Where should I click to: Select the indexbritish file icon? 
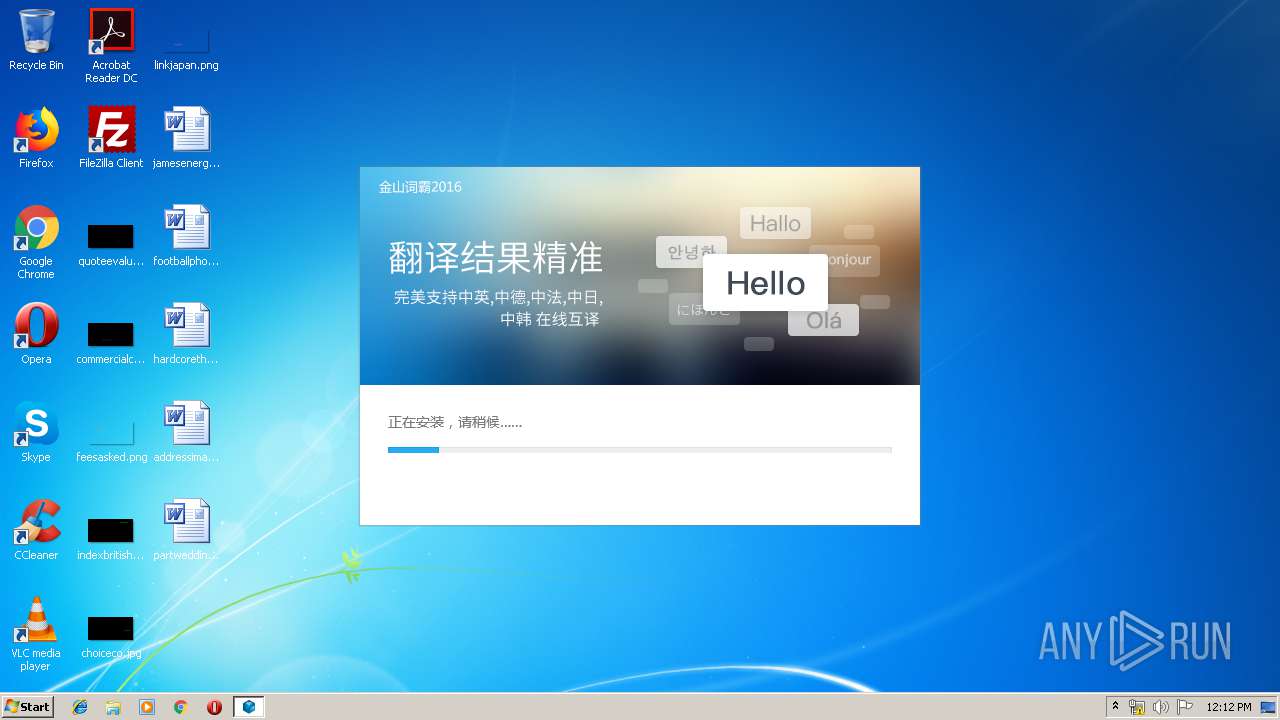click(x=111, y=538)
